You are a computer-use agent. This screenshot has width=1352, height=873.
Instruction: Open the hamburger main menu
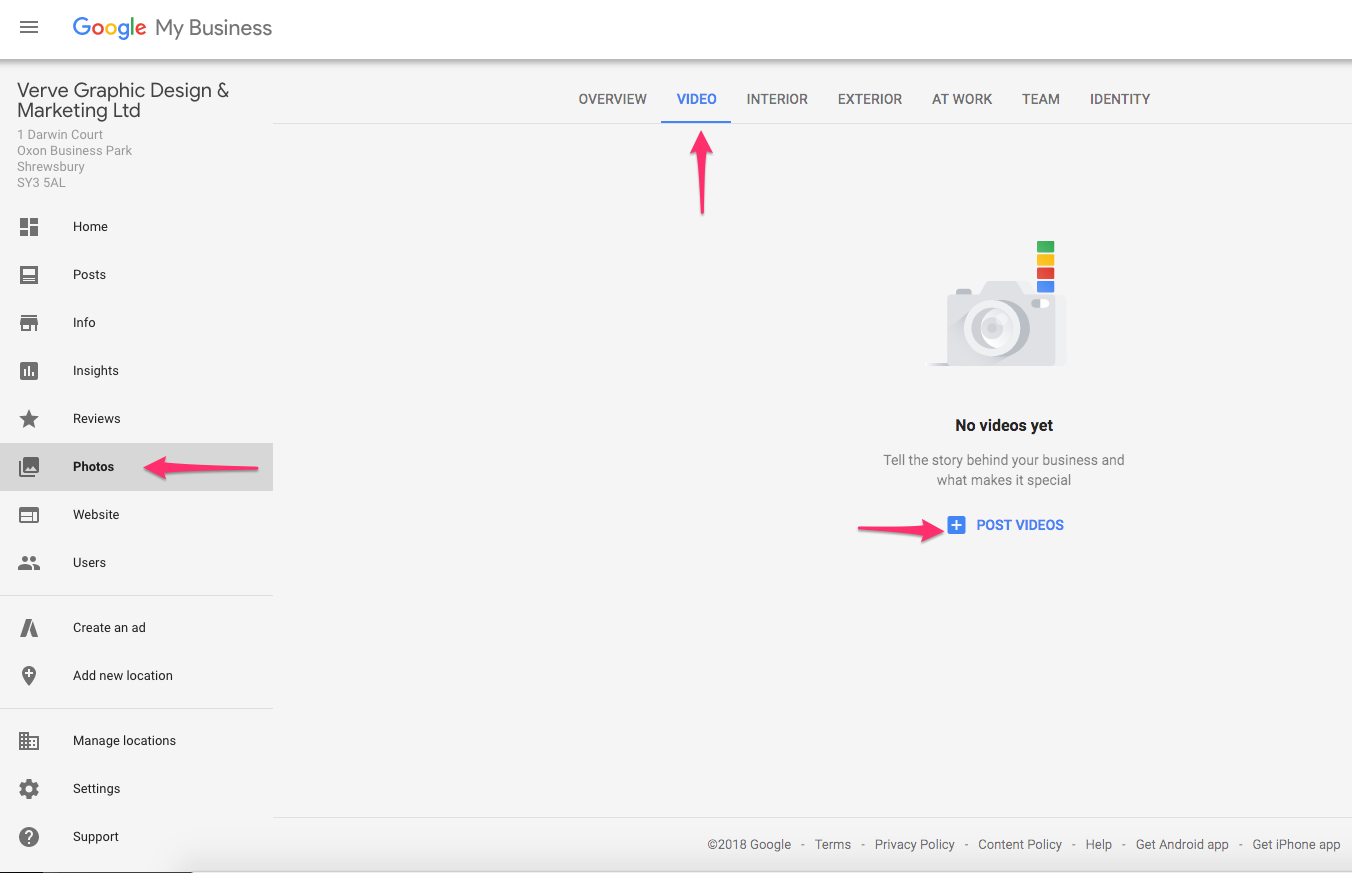[29, 28]
